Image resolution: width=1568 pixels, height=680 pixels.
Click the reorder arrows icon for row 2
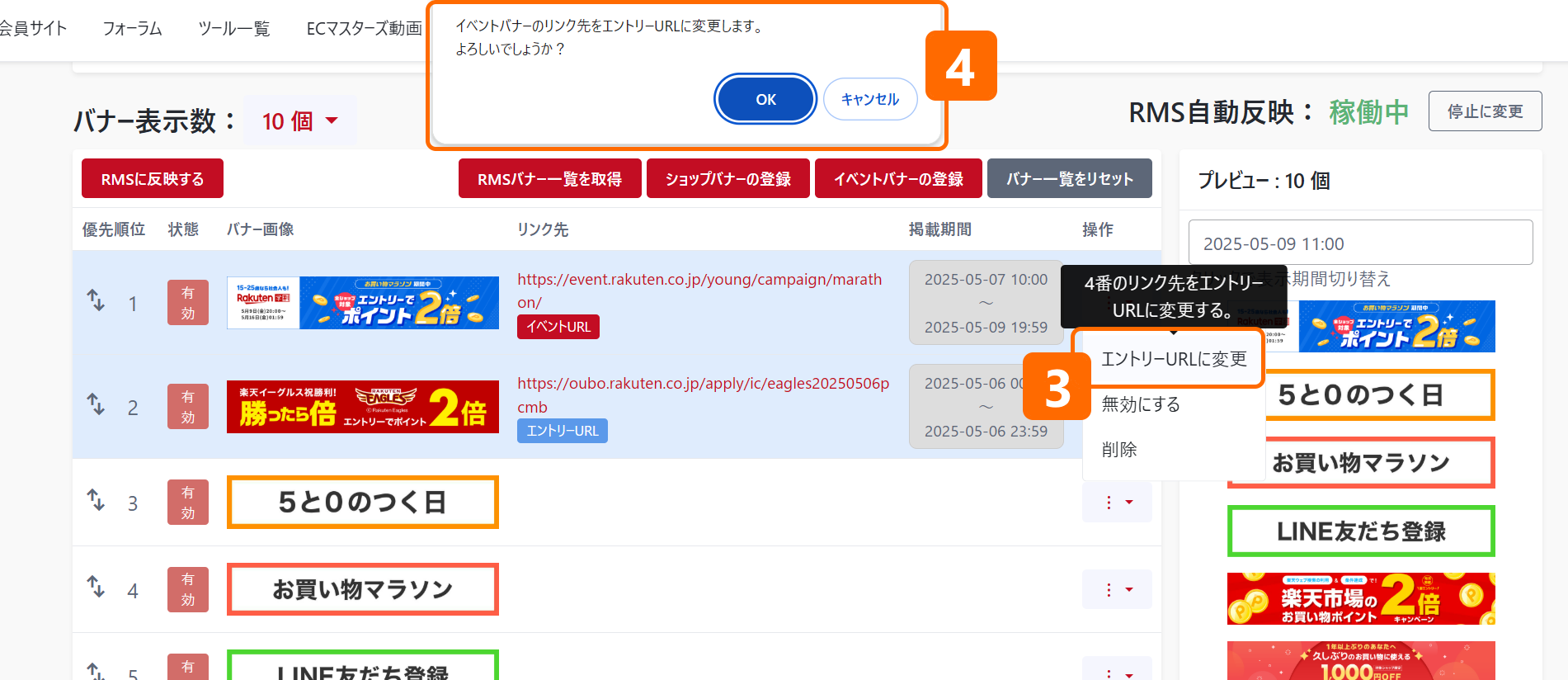(97, 404)
